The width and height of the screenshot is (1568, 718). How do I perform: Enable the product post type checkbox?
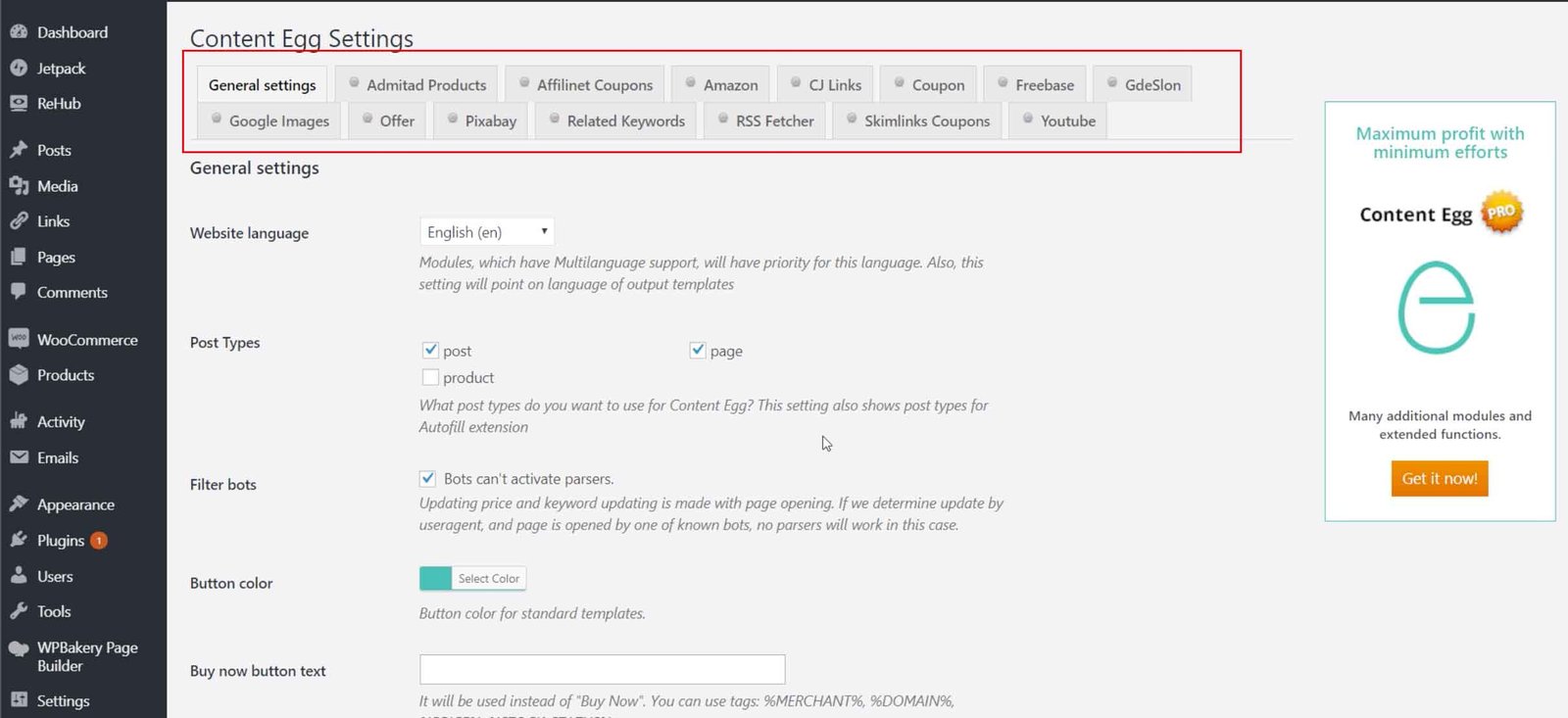(430, 377)
